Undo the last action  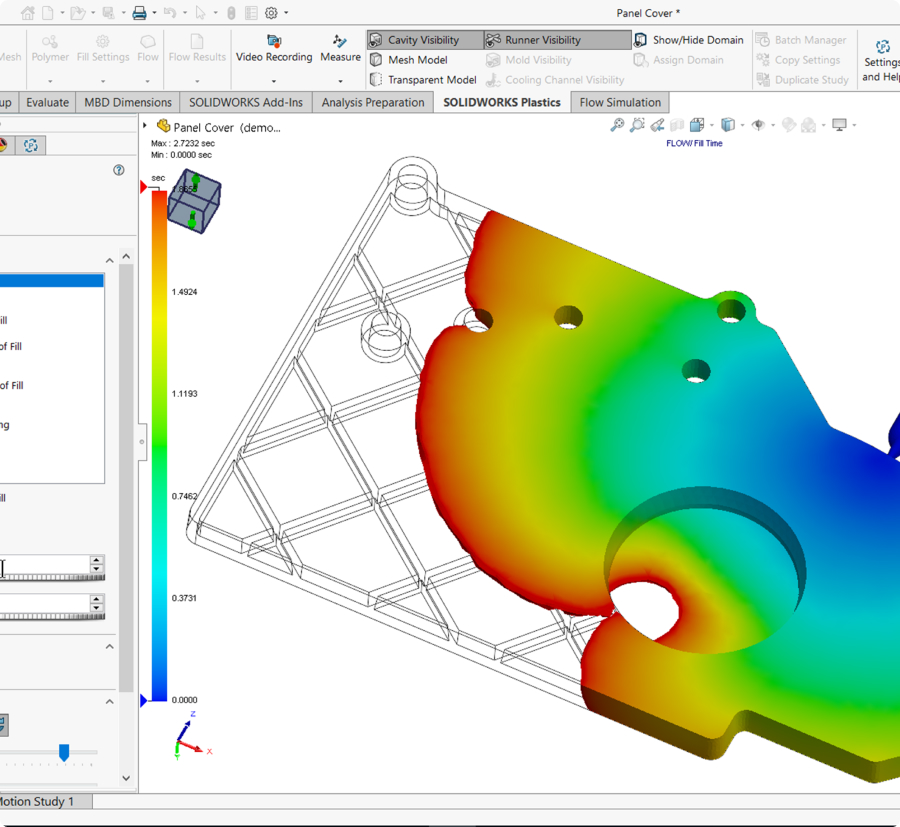(x=169, y=13)
